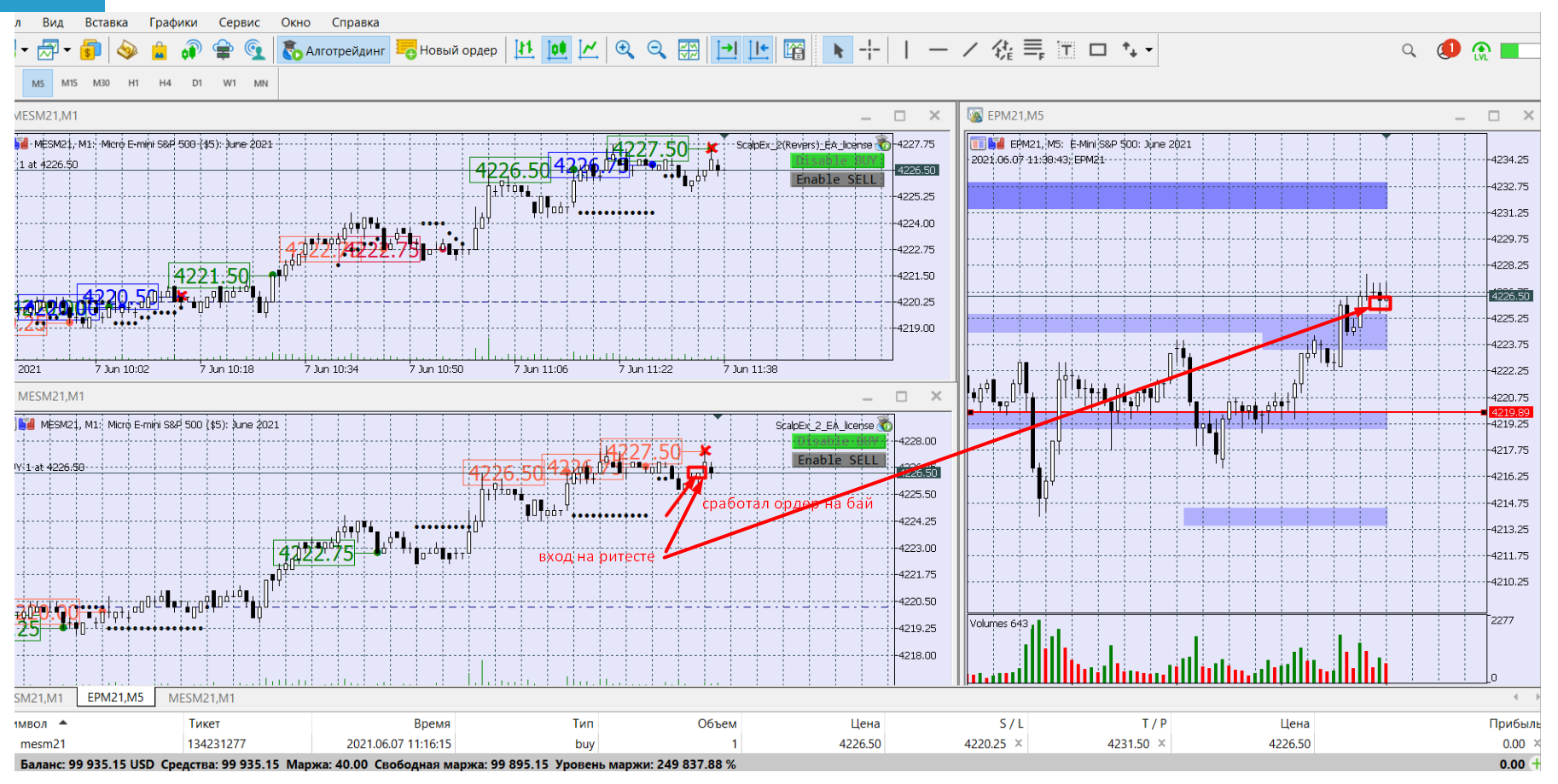Zoom out on the chart

[x=656, y=50]
